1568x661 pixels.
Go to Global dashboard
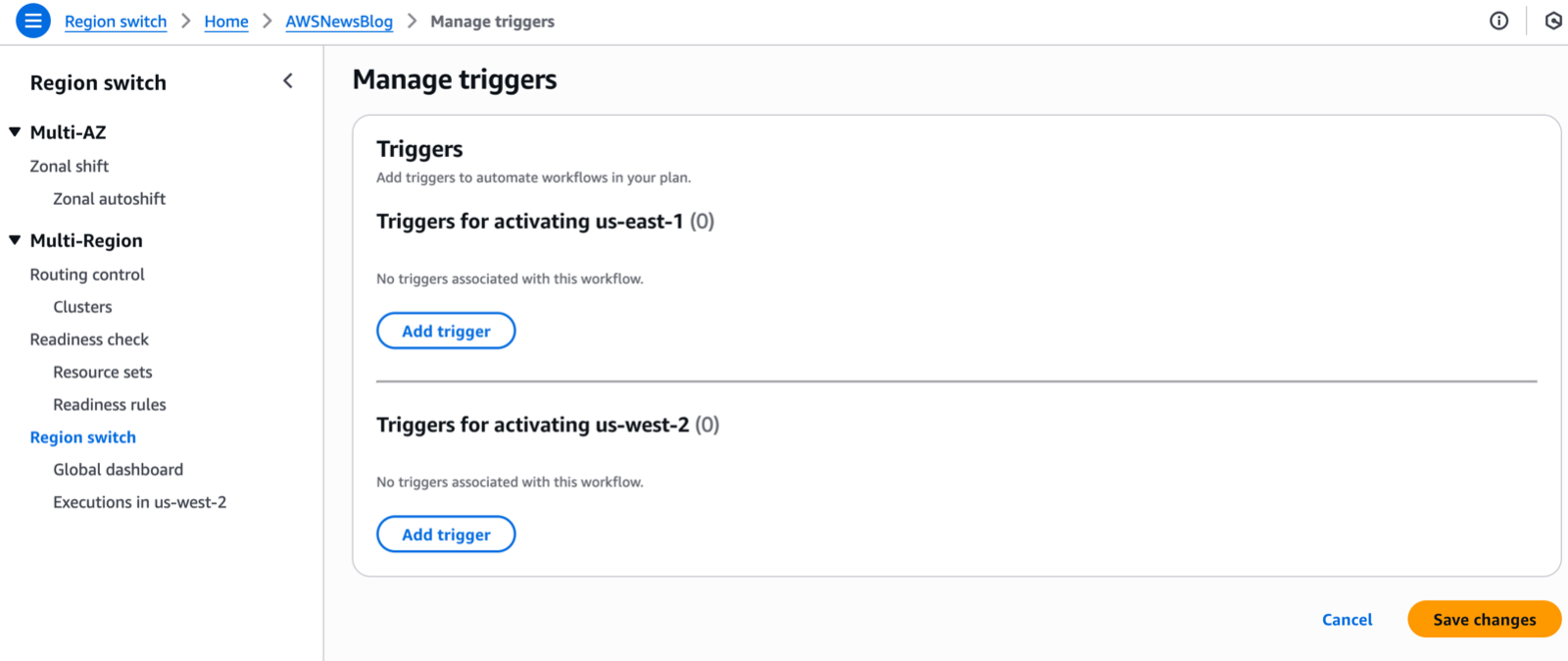tap(119, 470)
